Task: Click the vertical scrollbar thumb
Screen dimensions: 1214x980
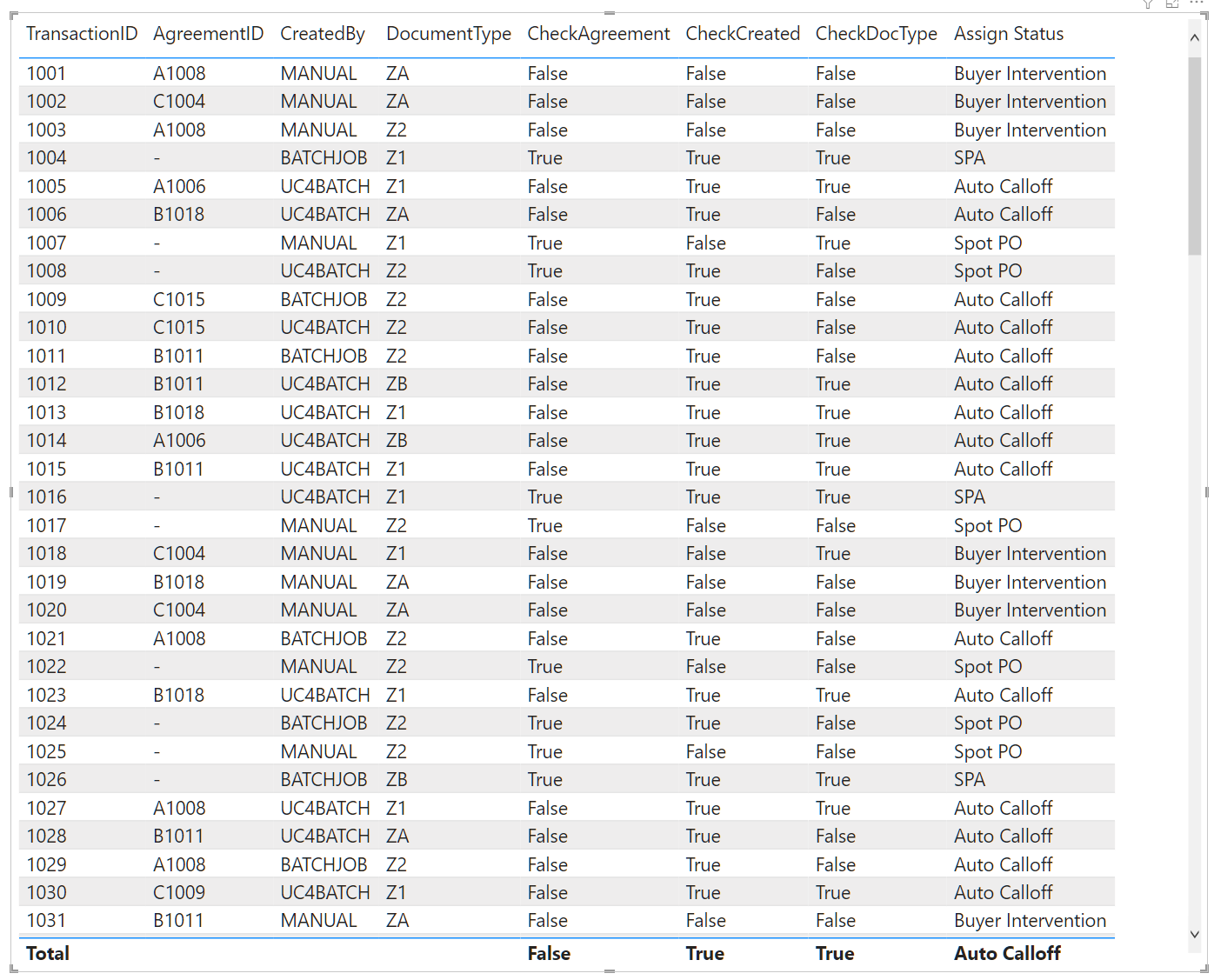Action: click(1194, 157)
